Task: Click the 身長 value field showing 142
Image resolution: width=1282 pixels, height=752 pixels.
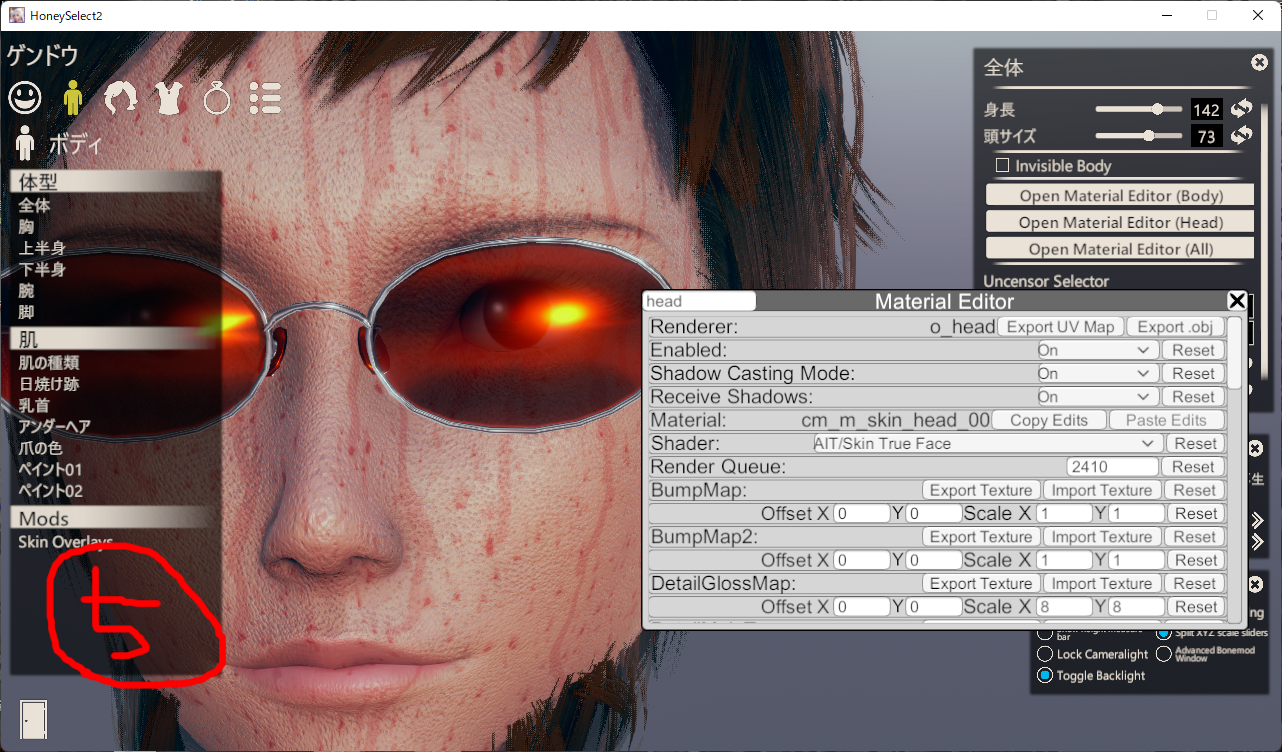Action: pyautogui.click(x=1206, y=110)
